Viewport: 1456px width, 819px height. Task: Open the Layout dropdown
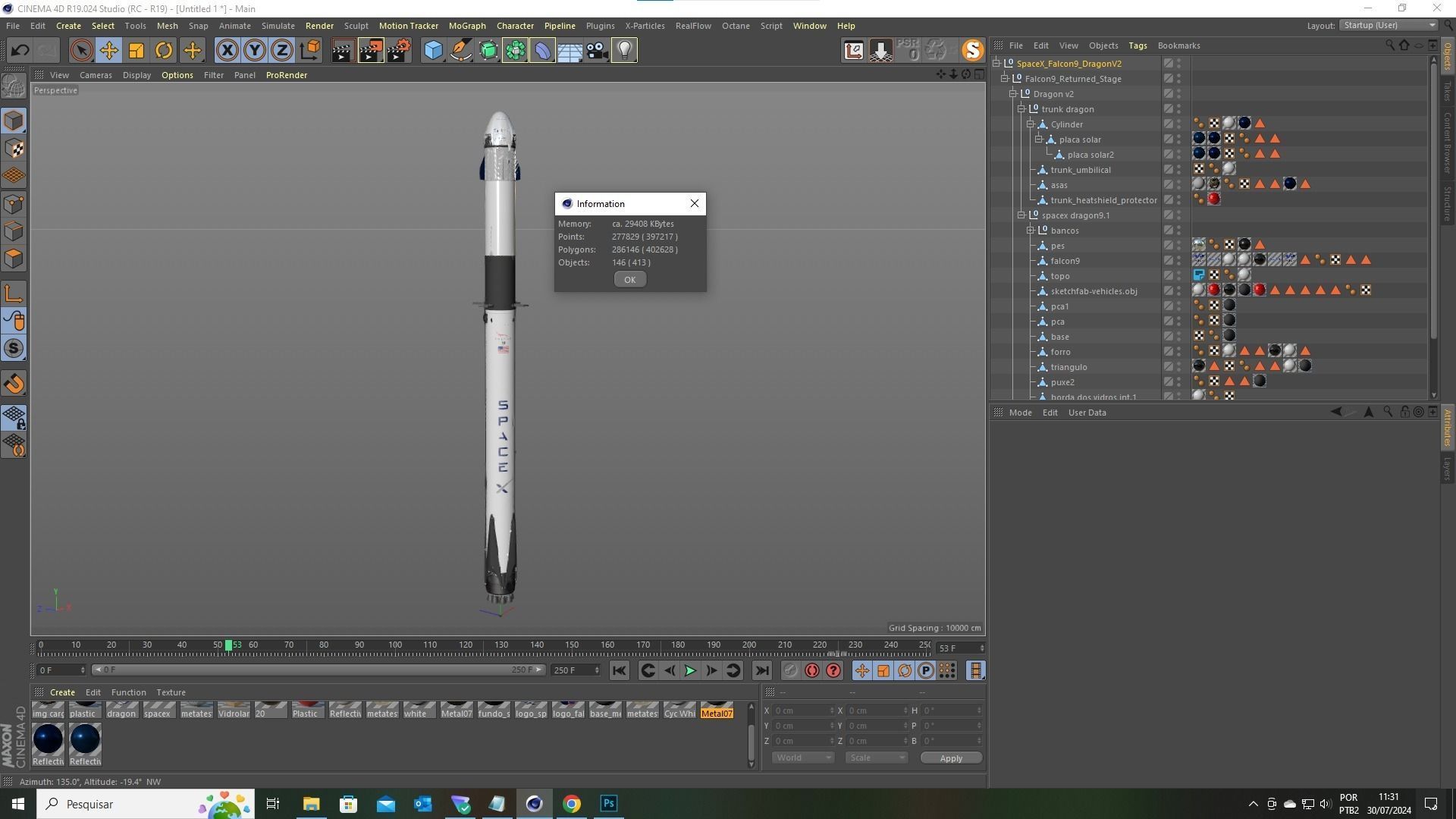(1389, 25)
